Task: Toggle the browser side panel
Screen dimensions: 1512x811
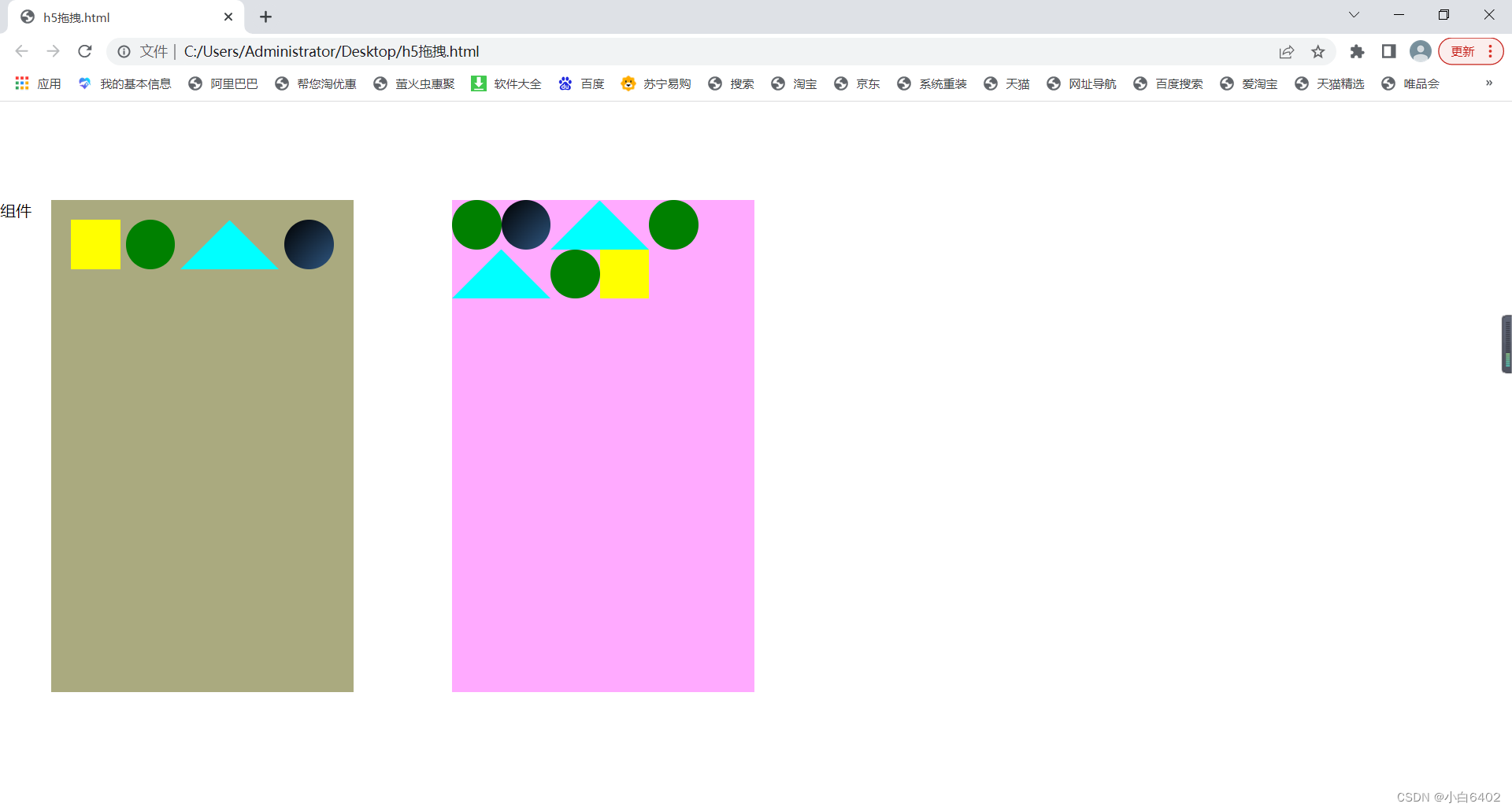Action: pos(1388,51)
